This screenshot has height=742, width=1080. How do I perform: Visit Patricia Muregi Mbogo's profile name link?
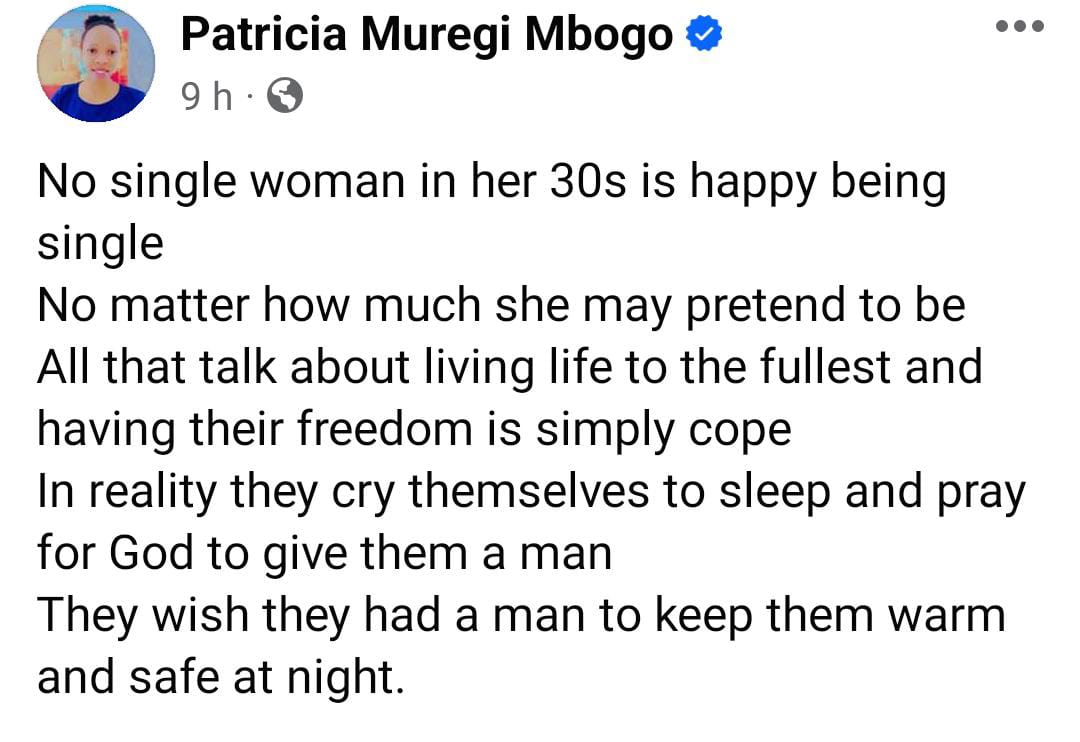tap(427, 34)
